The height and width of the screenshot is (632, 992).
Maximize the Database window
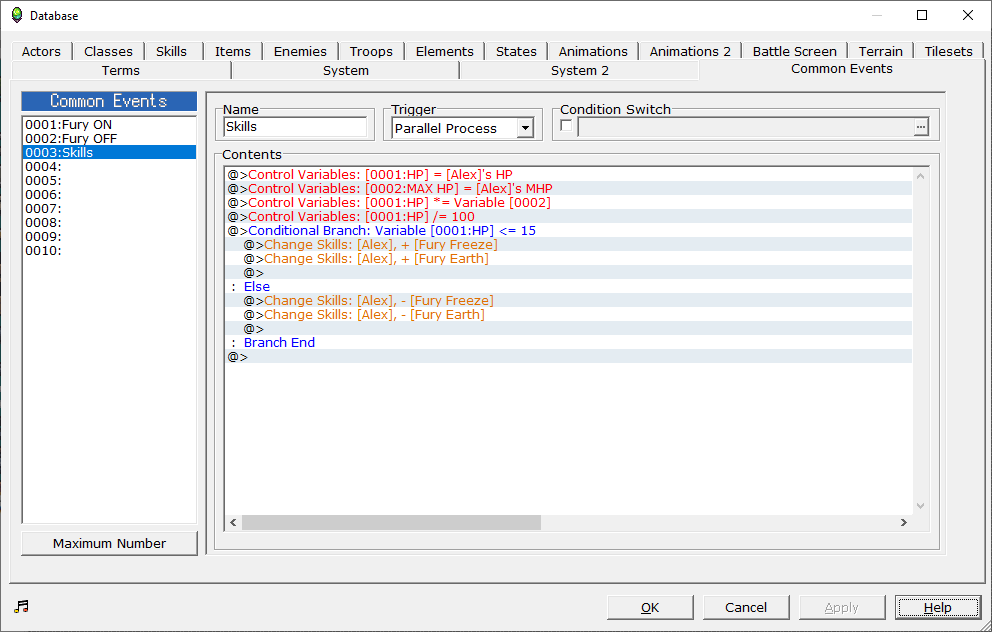tap(922, 15)
